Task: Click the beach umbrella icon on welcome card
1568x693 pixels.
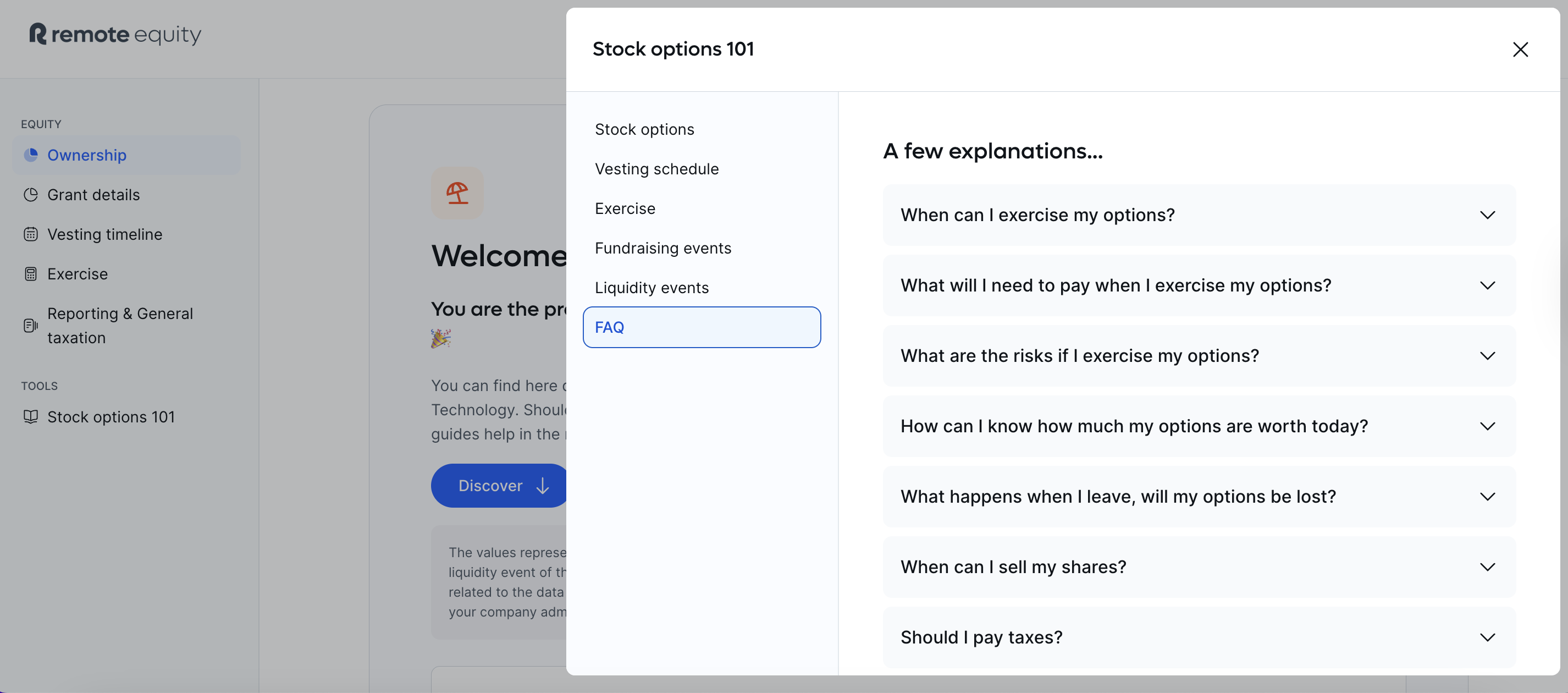Action: 457,193
